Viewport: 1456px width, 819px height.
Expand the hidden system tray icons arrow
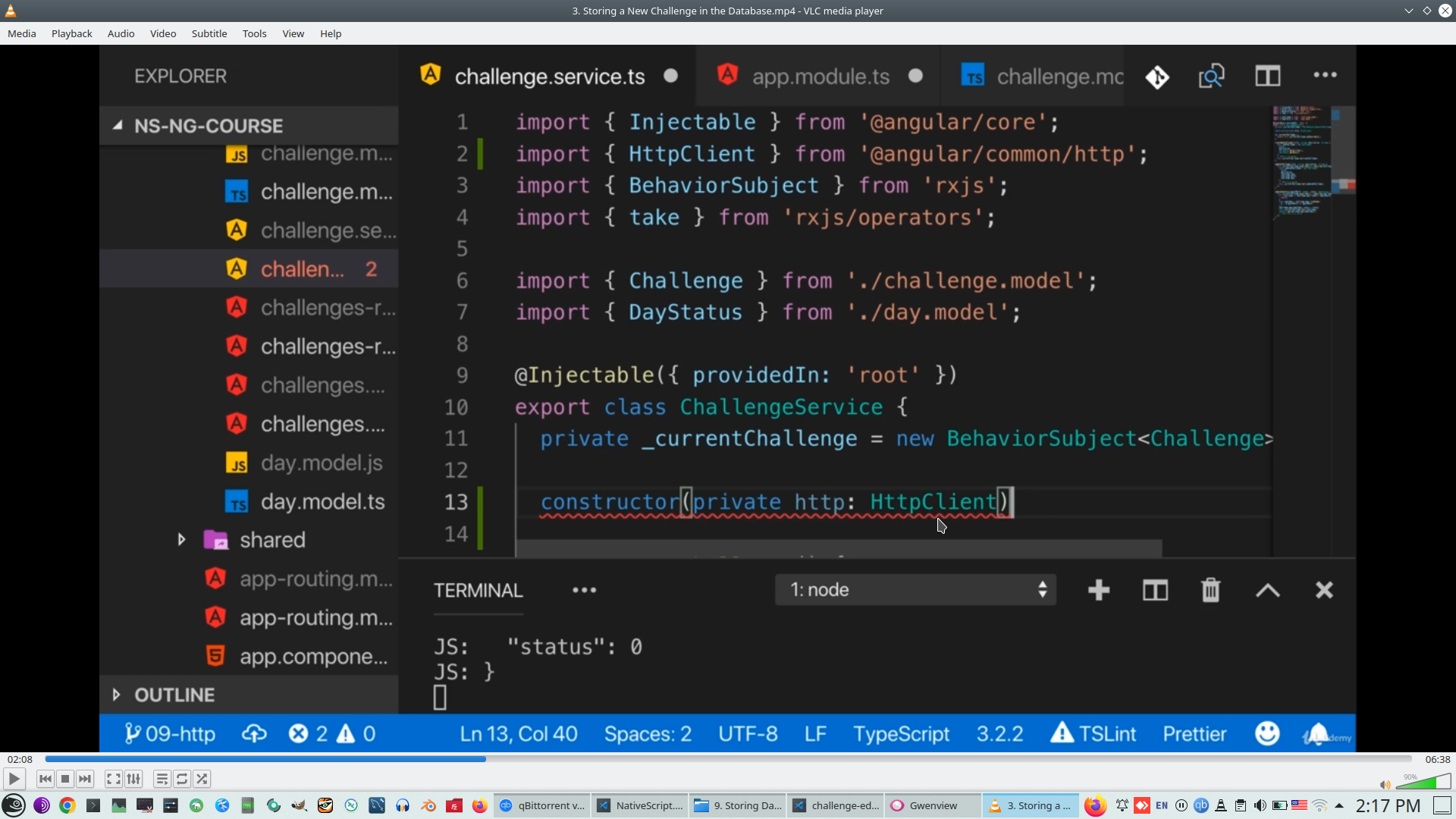point(1339,805)
